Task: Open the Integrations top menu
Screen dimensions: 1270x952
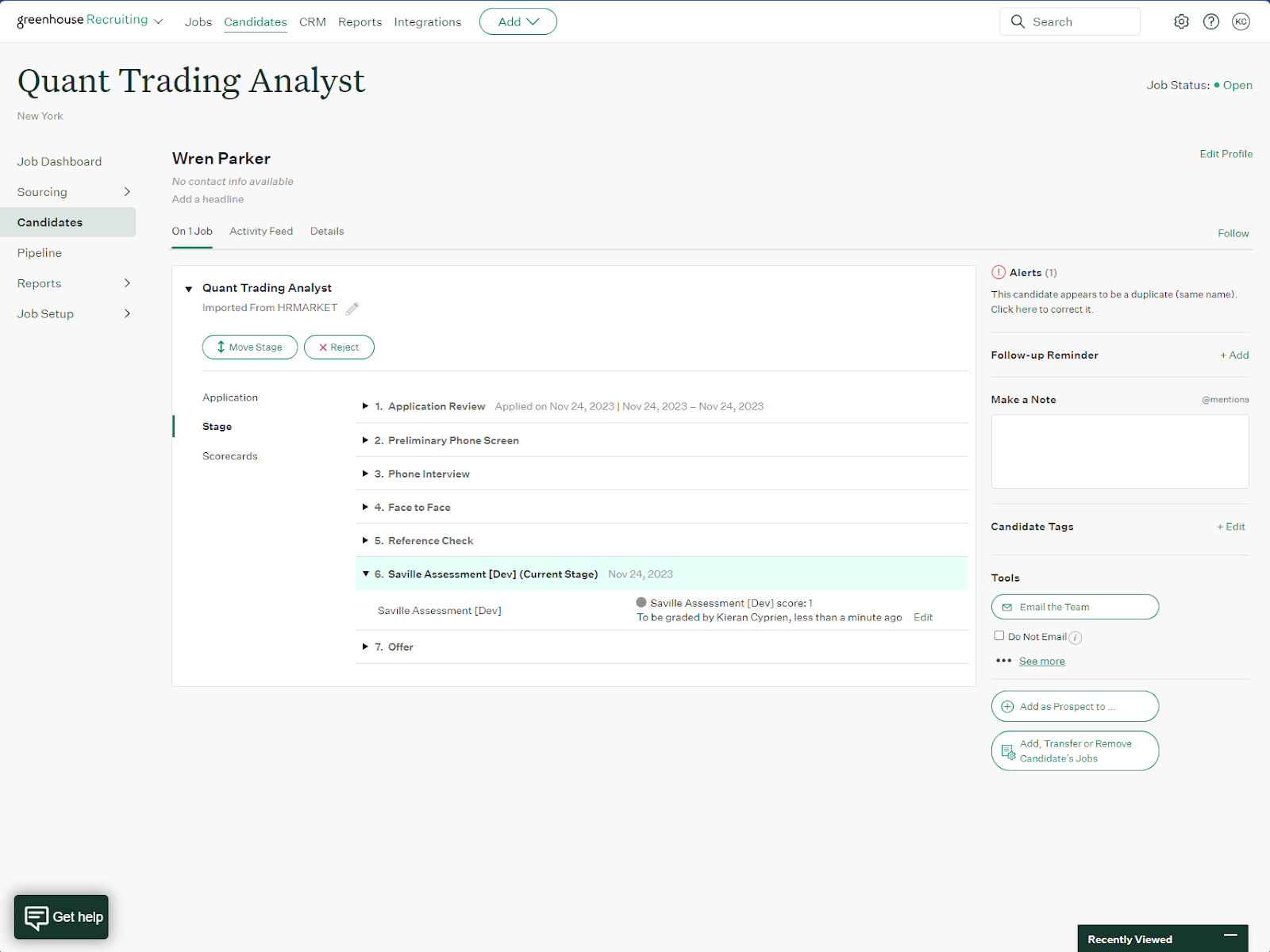Action: point(427,21)
